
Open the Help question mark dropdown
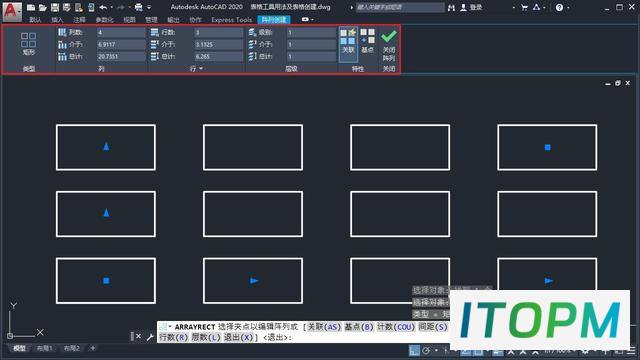click(x=562, y=7)
